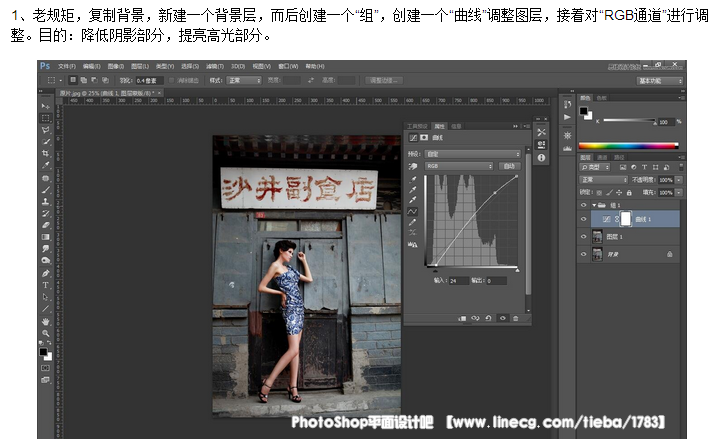The width and height of the screenshot is (715, 439).
Task: Open the 滤镜(T) menu
Action: (x=215, y=67)
